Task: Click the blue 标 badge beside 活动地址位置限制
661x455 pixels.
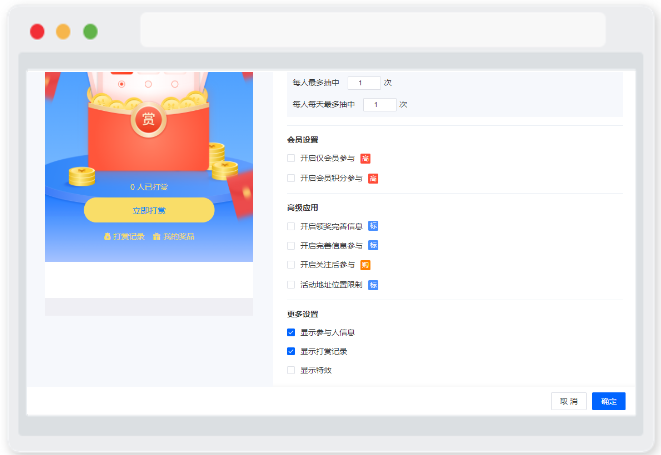Action: point(373,285)
